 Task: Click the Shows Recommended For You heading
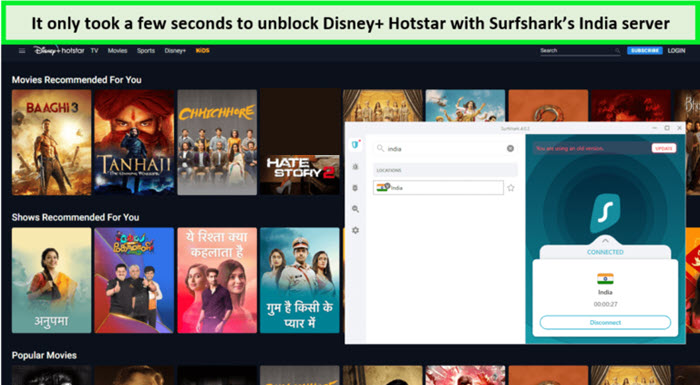[x=75, y=218]
